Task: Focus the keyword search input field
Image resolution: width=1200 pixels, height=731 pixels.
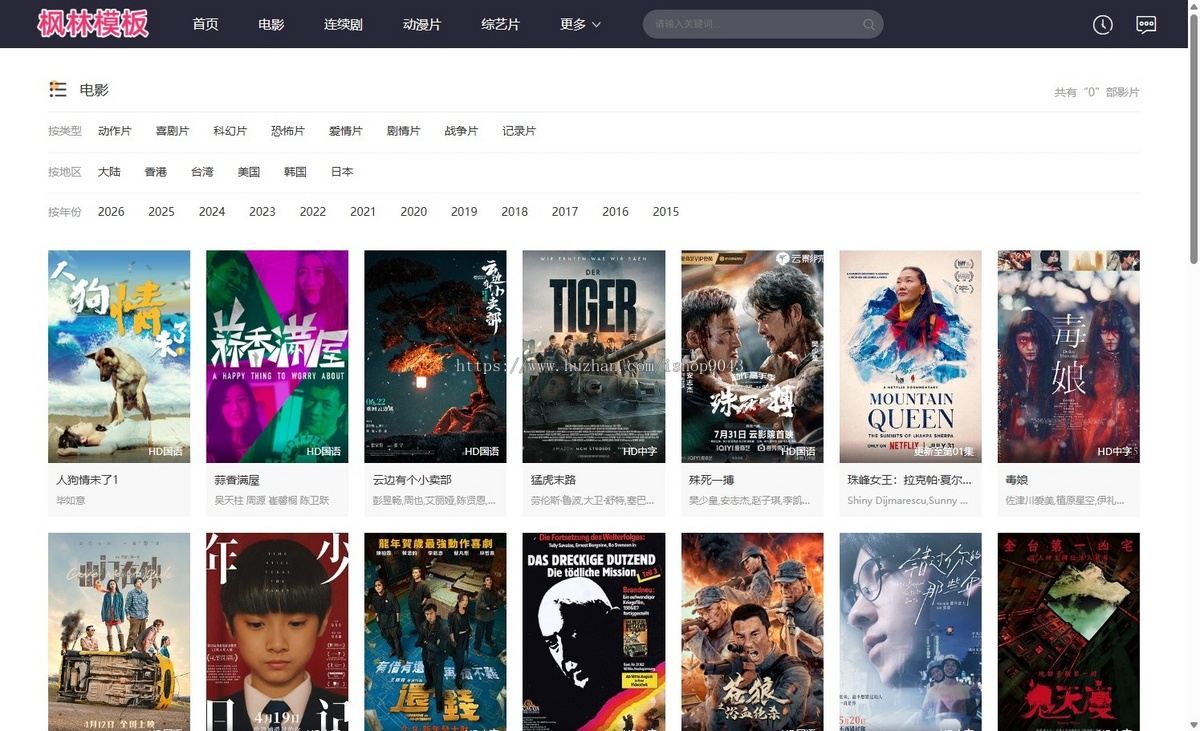Action: [762, 24]
